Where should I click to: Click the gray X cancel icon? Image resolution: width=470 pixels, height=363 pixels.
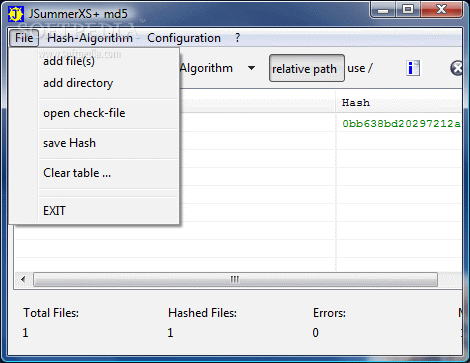click(x=456, y=68)
